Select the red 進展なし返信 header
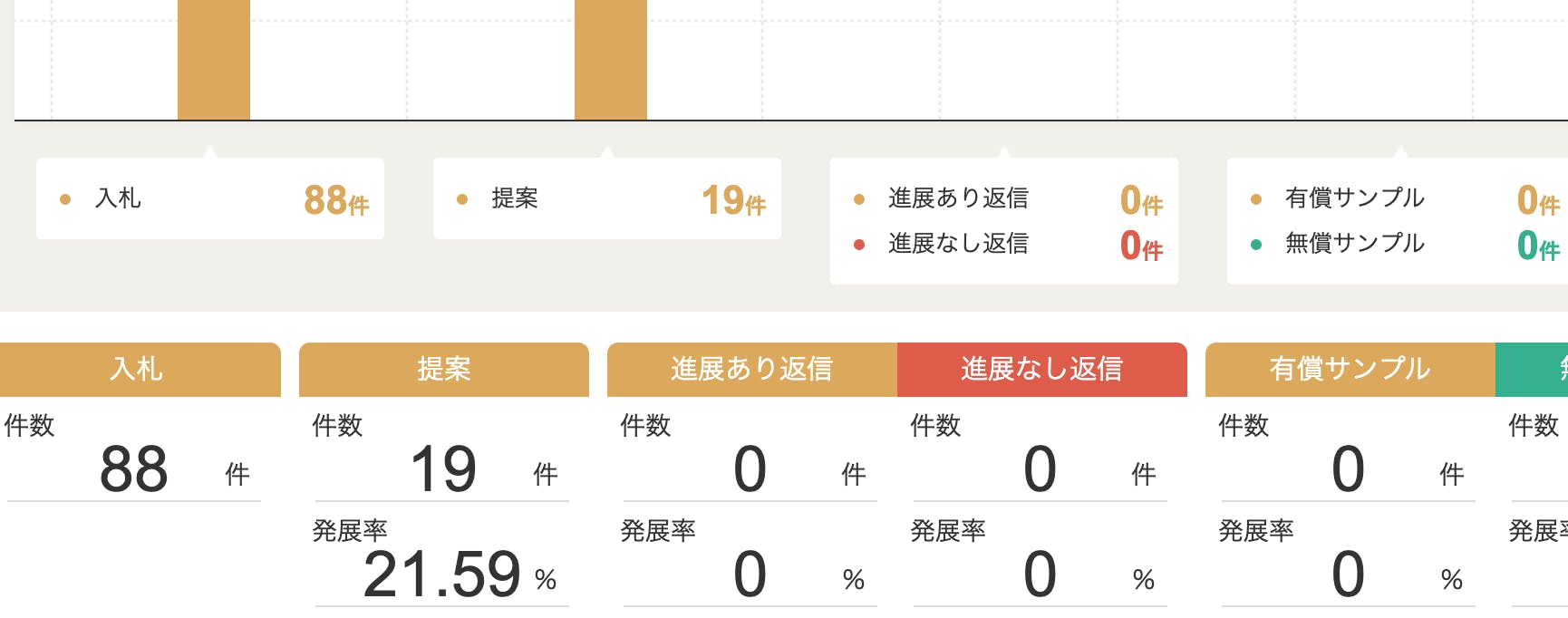 point(1042,369)
